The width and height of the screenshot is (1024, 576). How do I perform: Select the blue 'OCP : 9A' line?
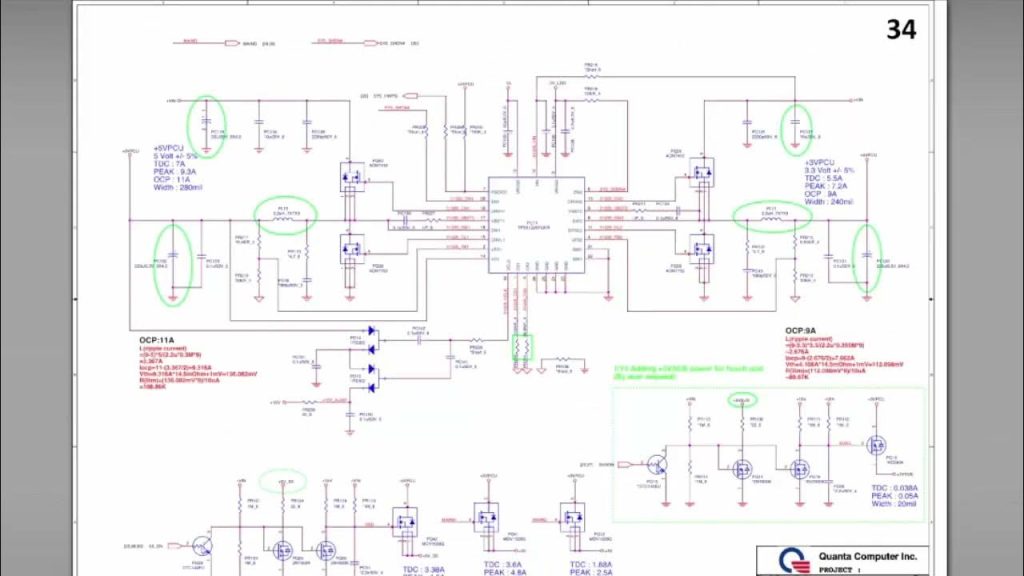coord(821,194)
